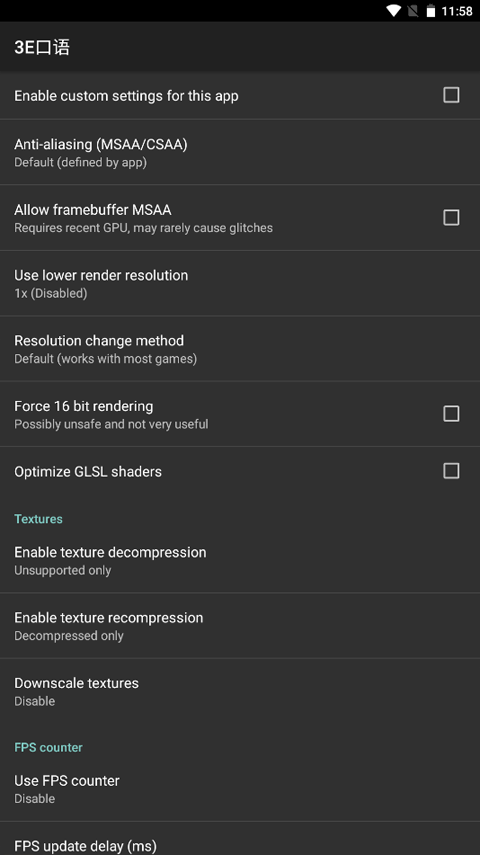Tap the 3E口语 app title
Viewport: 480px width, 855px height.
(x=42, y=47)
